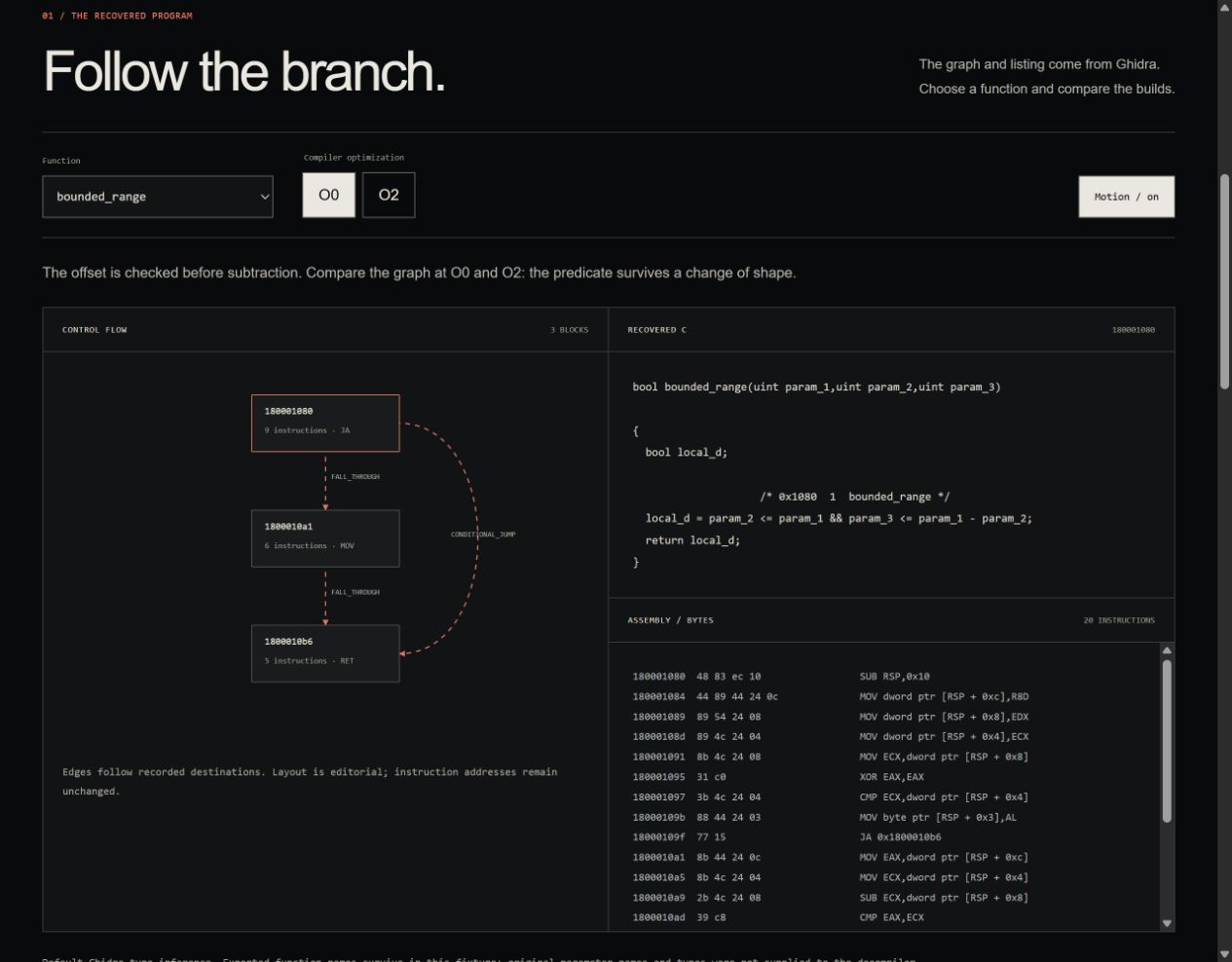Toggle the Motion / on button

[x=1126, y=197]
